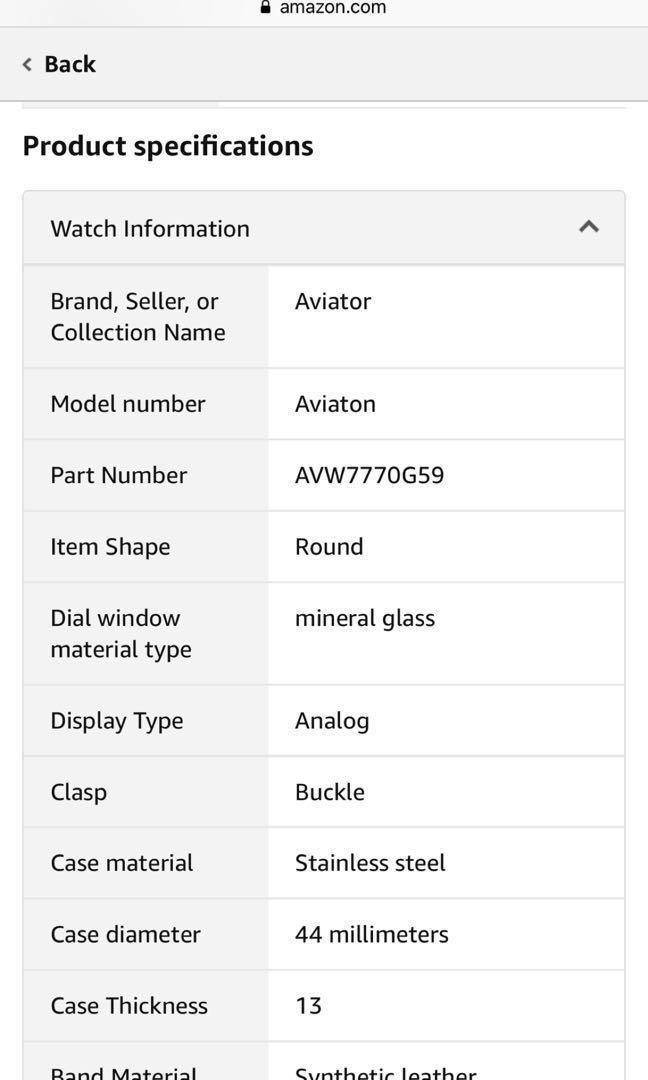Select the mineral glass dial window value
Viewport: 648px width, 1080px height.
coord(364,618)
